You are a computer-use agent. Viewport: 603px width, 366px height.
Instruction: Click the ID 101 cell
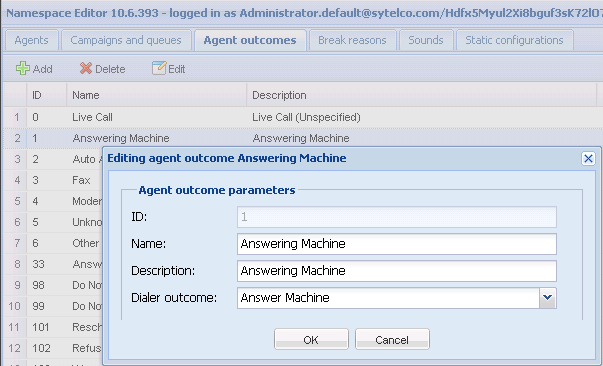tap(41, 327)
